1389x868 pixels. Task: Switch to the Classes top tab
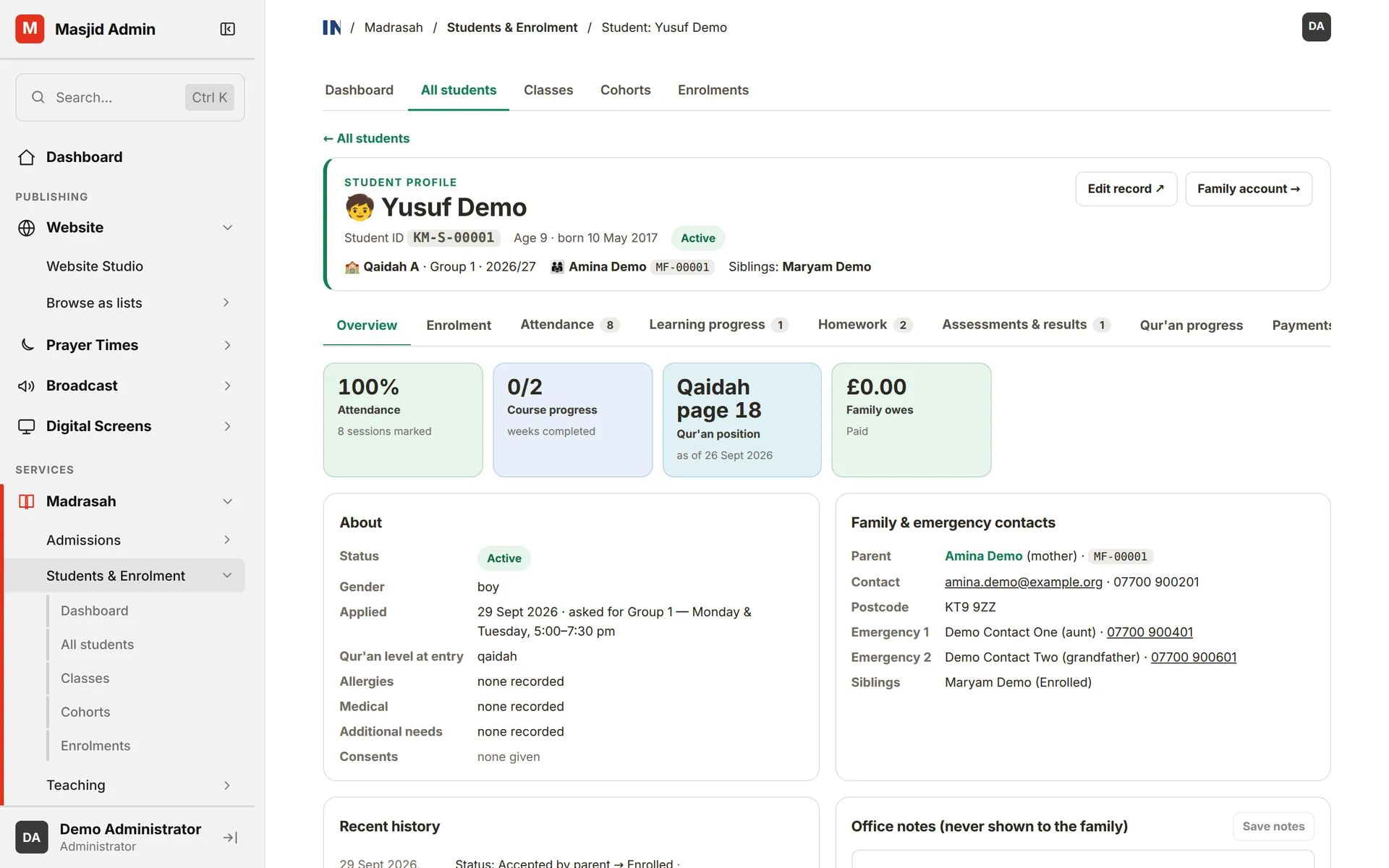click(548, 90)
